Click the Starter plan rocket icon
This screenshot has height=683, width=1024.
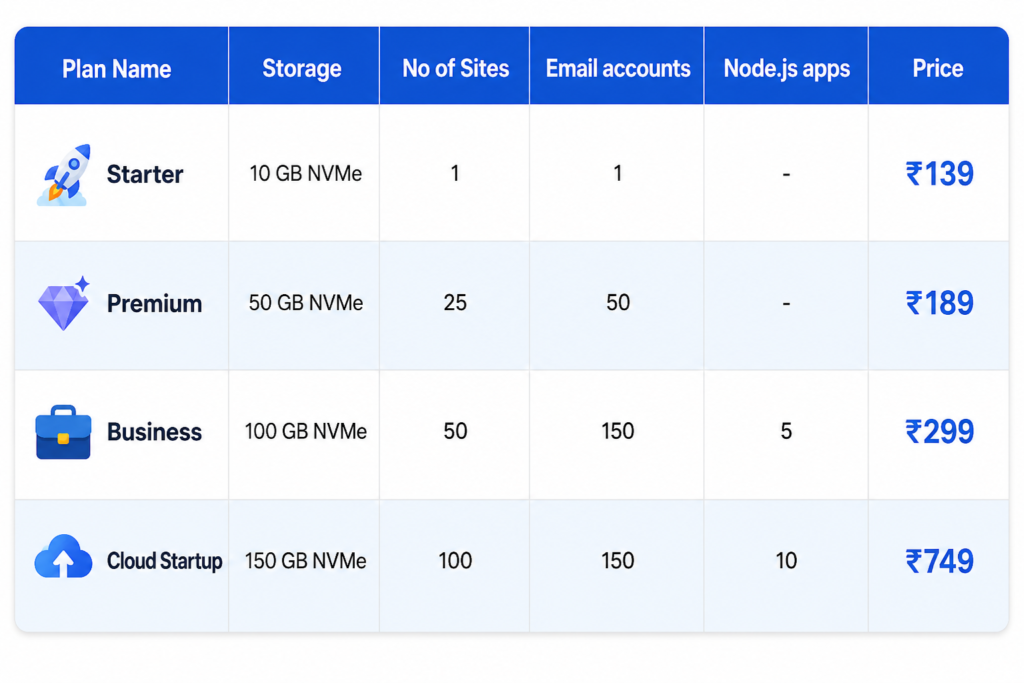tap(63, 175)
